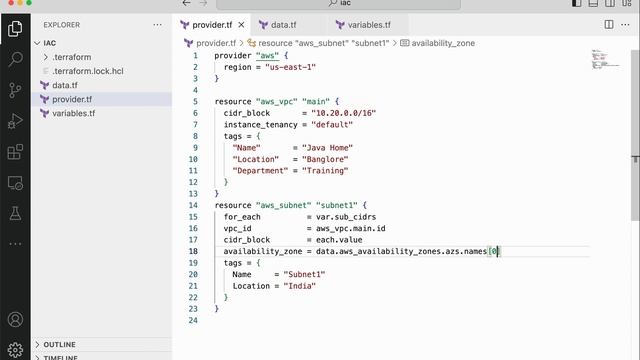Go forward in navigation history
Viewport: 640px width, 360px height.
coord(203,3)
